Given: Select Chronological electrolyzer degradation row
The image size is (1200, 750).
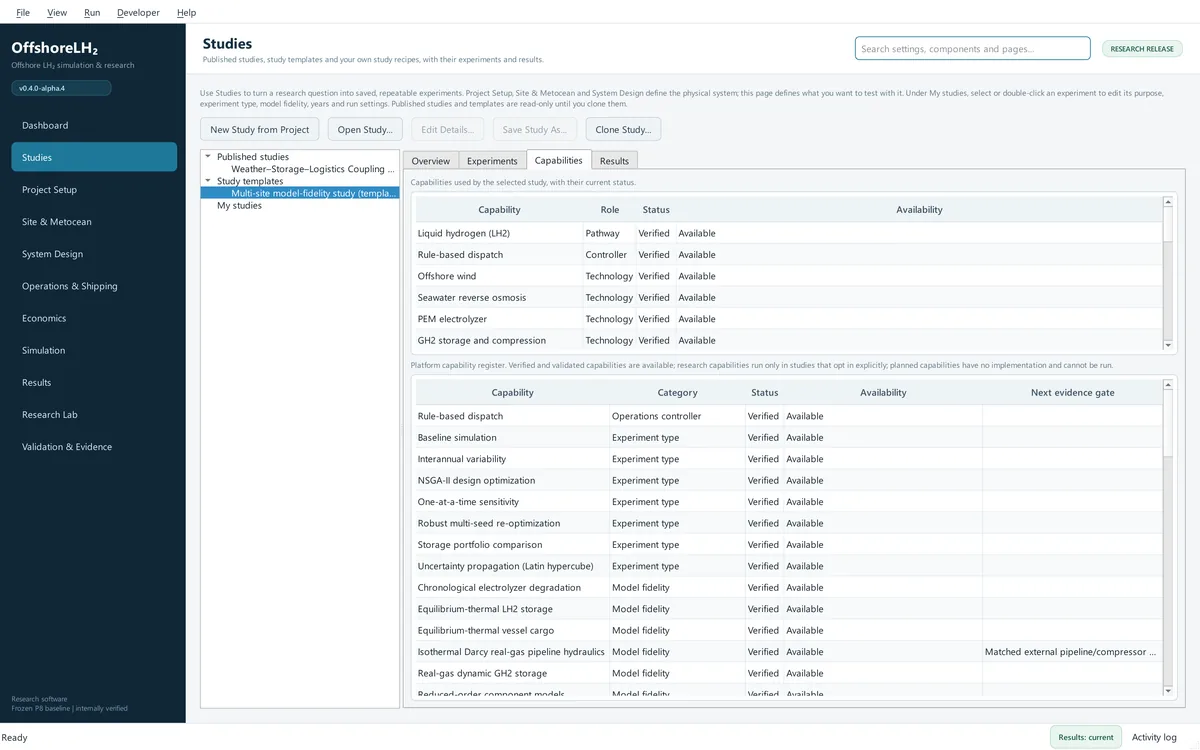Looking at the screenshot, I should [x=789, y=587].
